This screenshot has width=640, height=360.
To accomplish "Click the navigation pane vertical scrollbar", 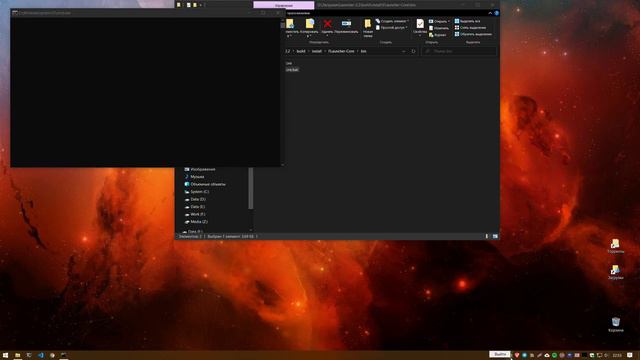I will click(x=251, y=188).
